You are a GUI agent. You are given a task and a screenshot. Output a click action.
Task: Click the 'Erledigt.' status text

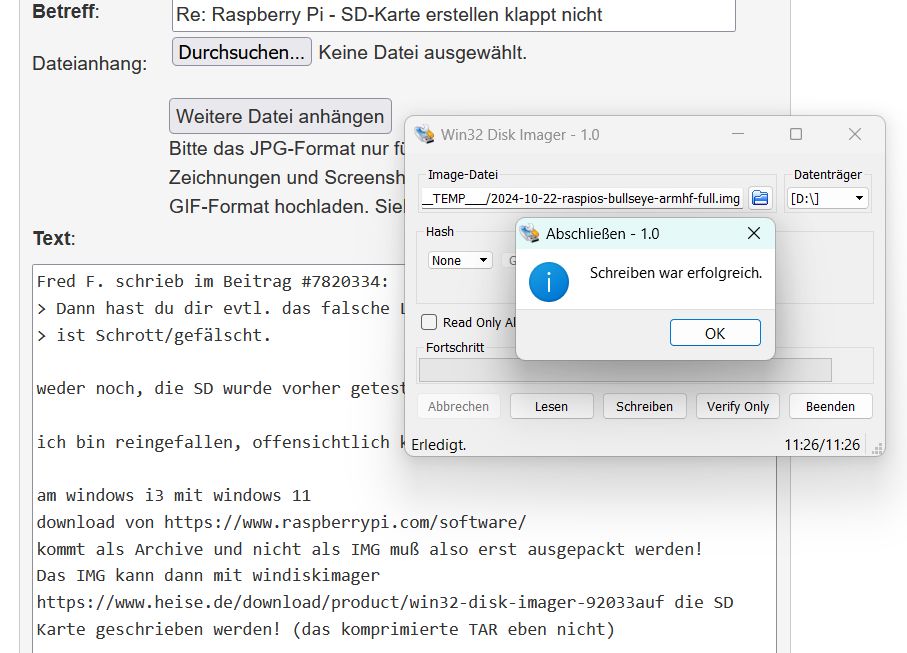[x=438, y=445]
